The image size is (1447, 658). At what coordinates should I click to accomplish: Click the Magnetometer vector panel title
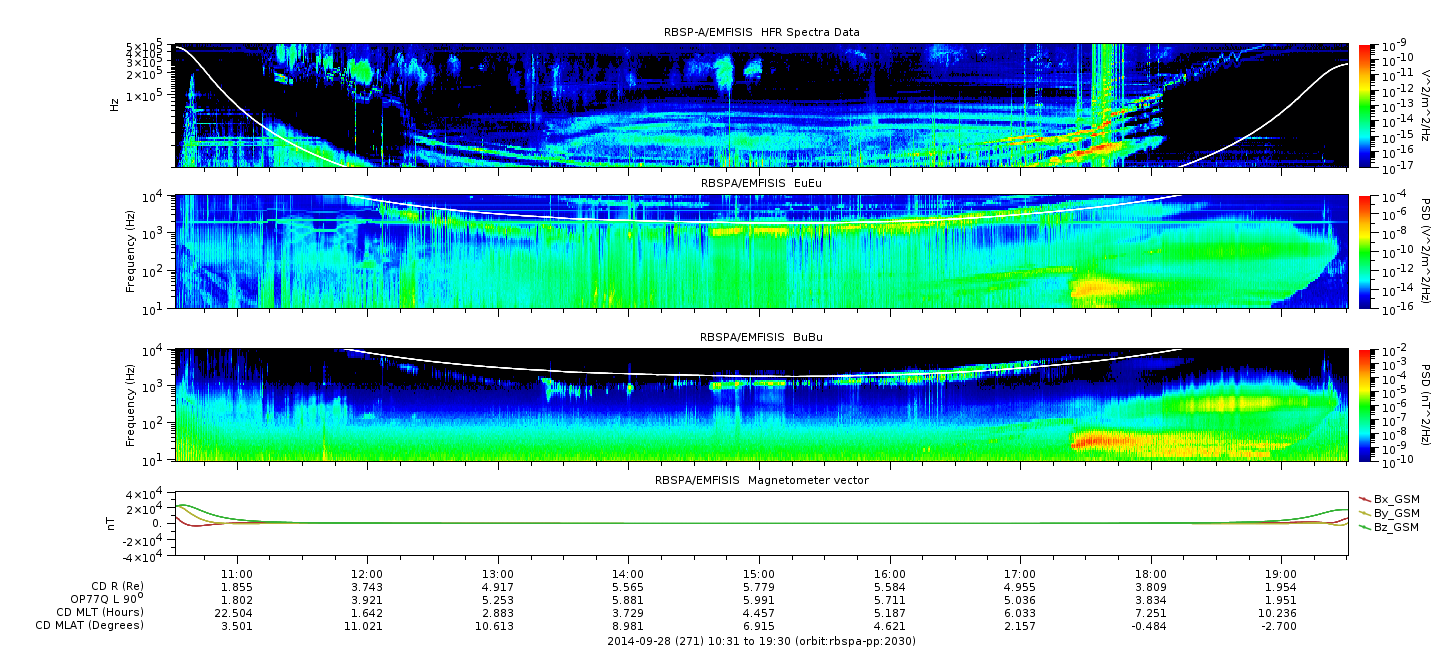pos(761,480)
